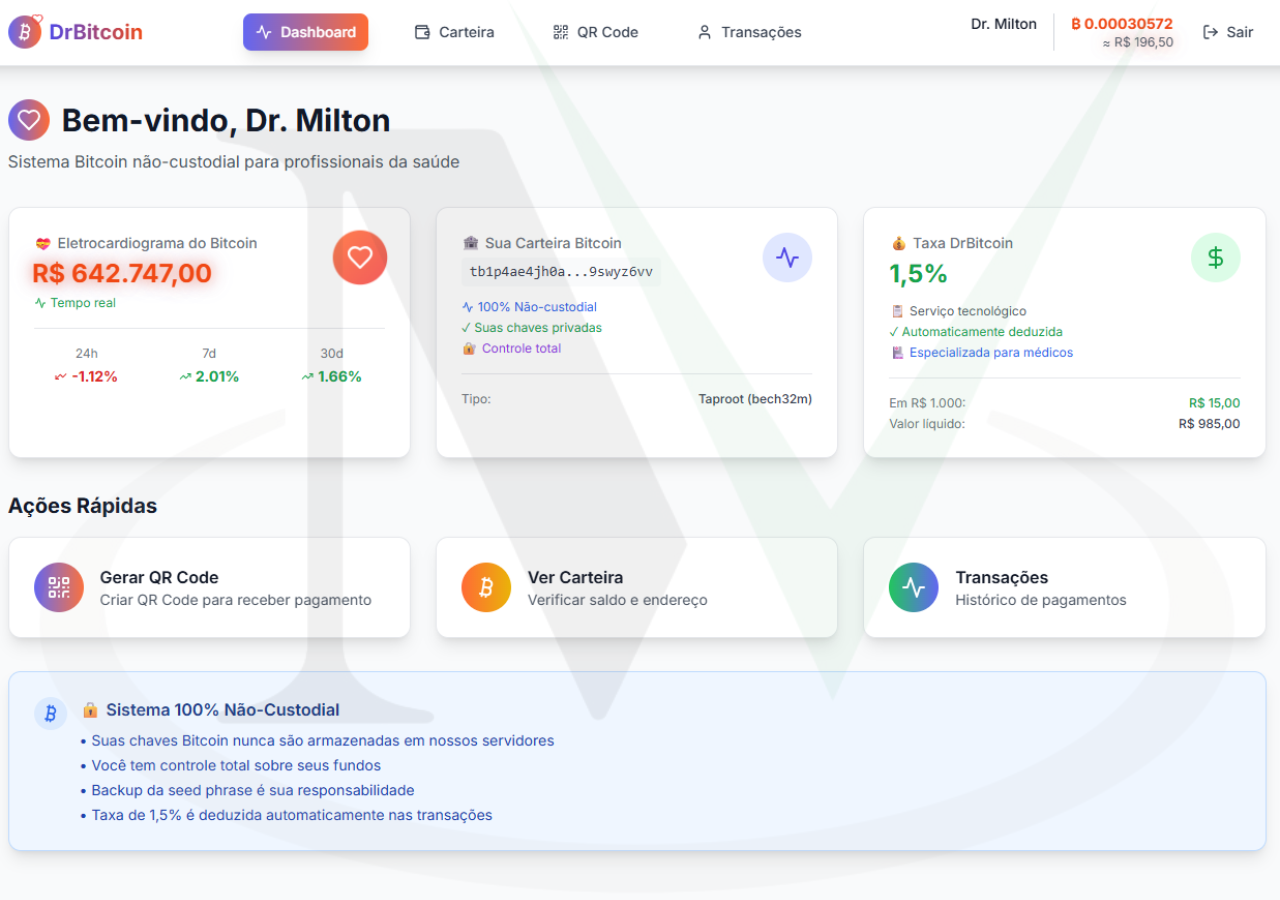Click the chart icon in the Transações action card

coord(913,588)
